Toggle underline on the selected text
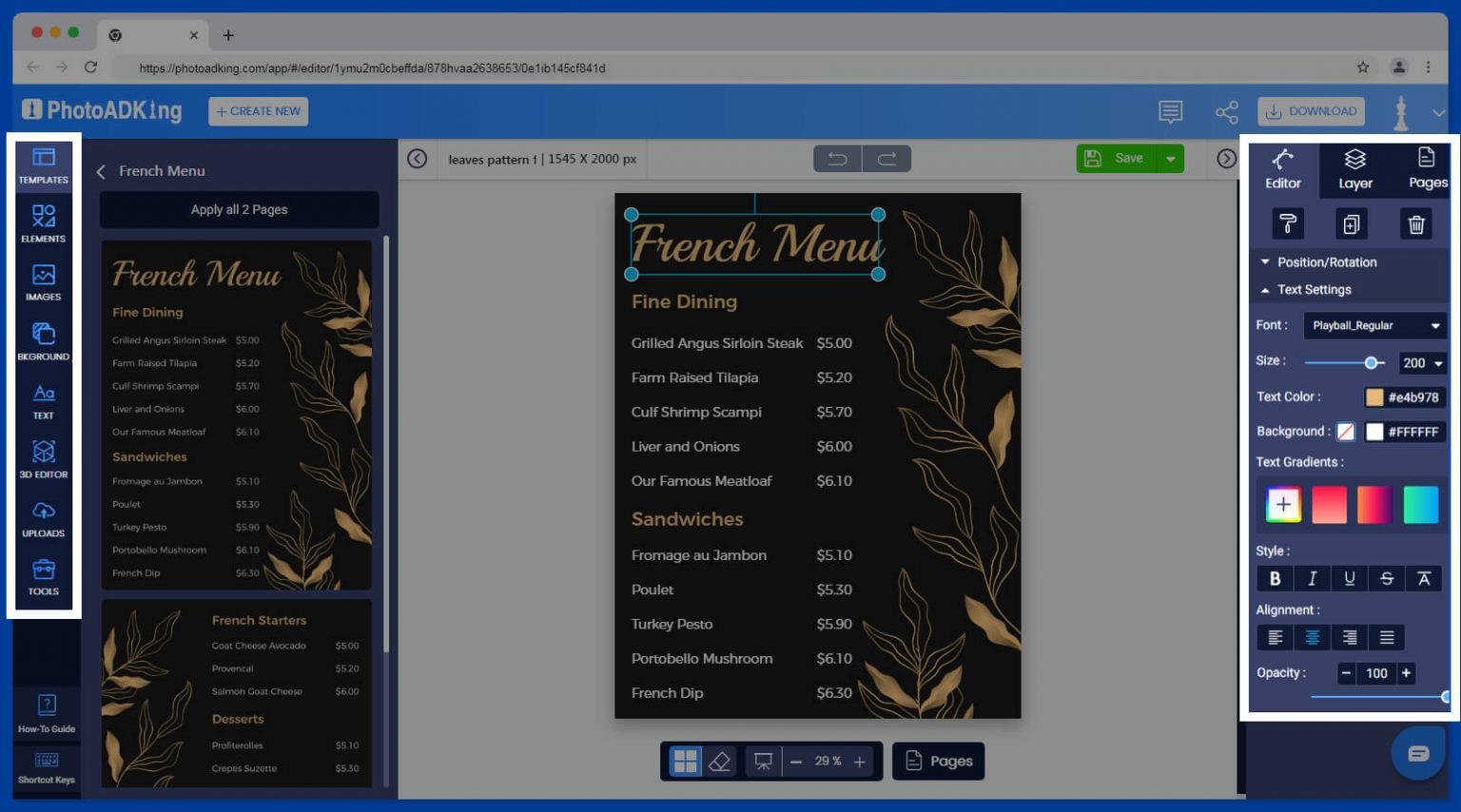Screen dimensions: 1461x812 [x=1349, y=578]
